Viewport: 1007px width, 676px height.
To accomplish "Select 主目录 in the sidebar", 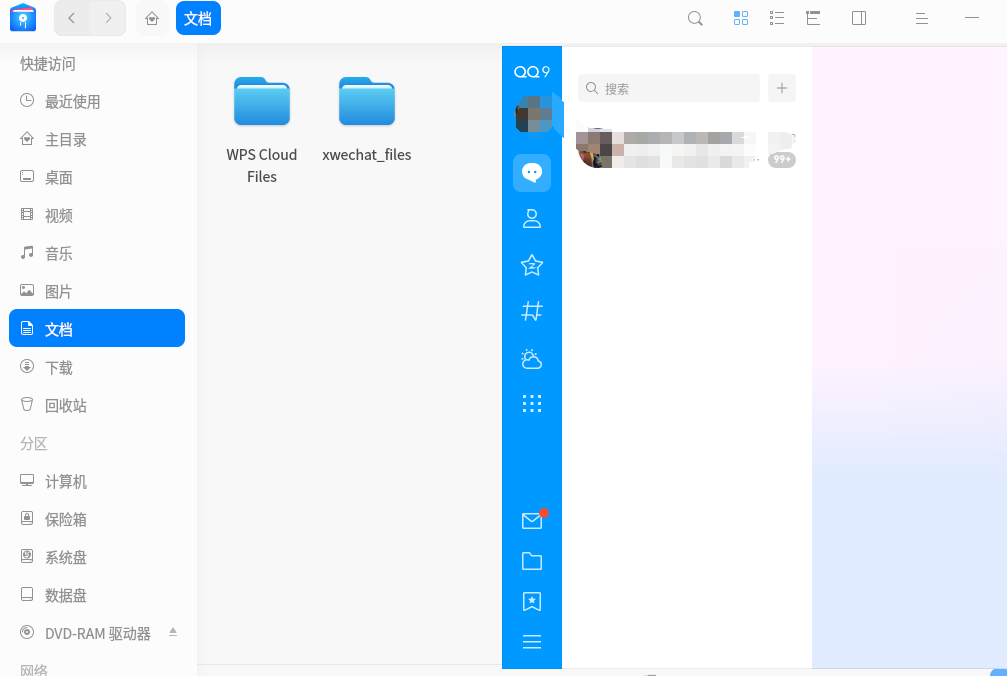I will click(x=97, y=139).
